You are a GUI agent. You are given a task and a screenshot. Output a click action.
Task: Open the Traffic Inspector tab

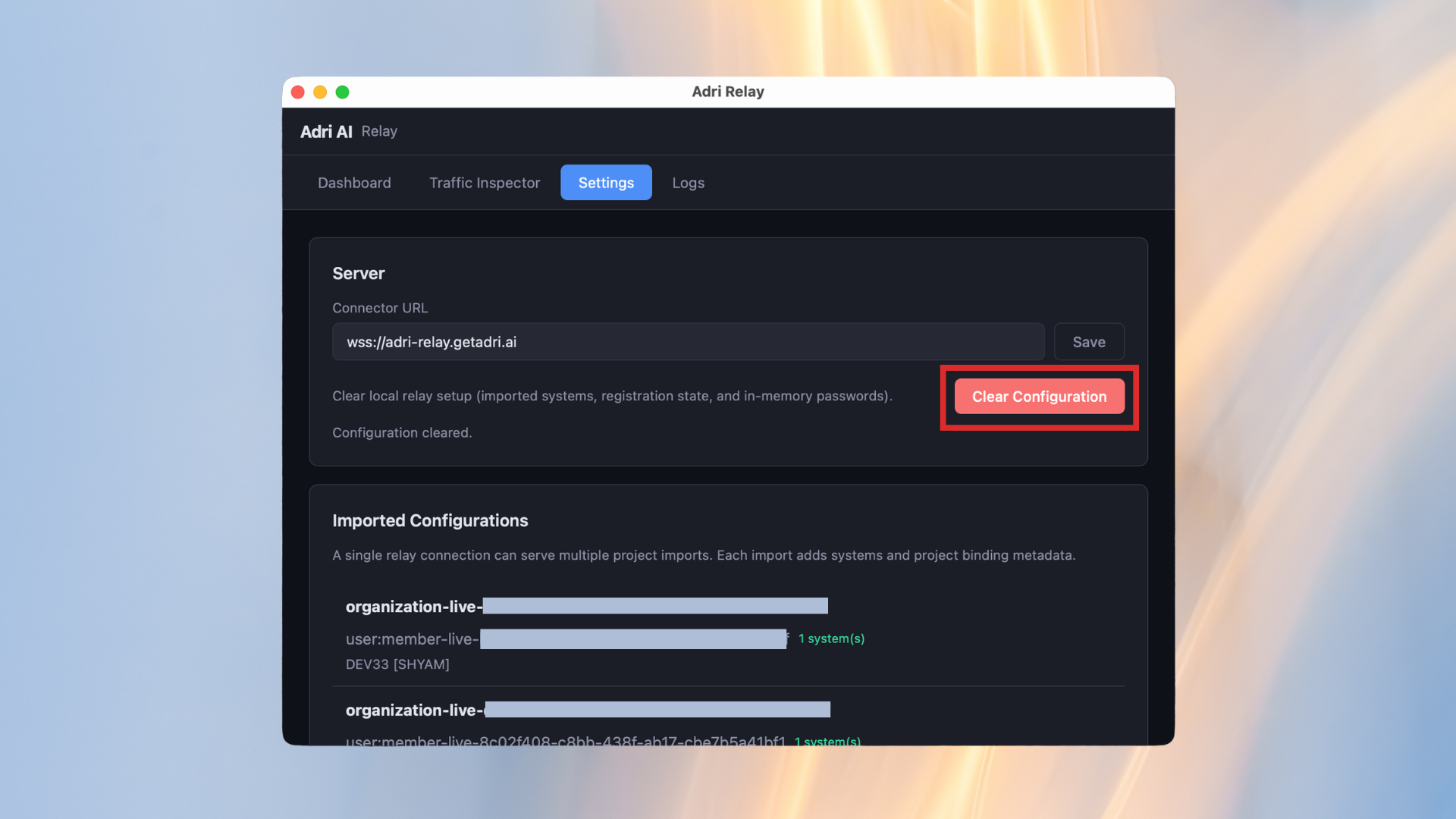coord(484,182)
